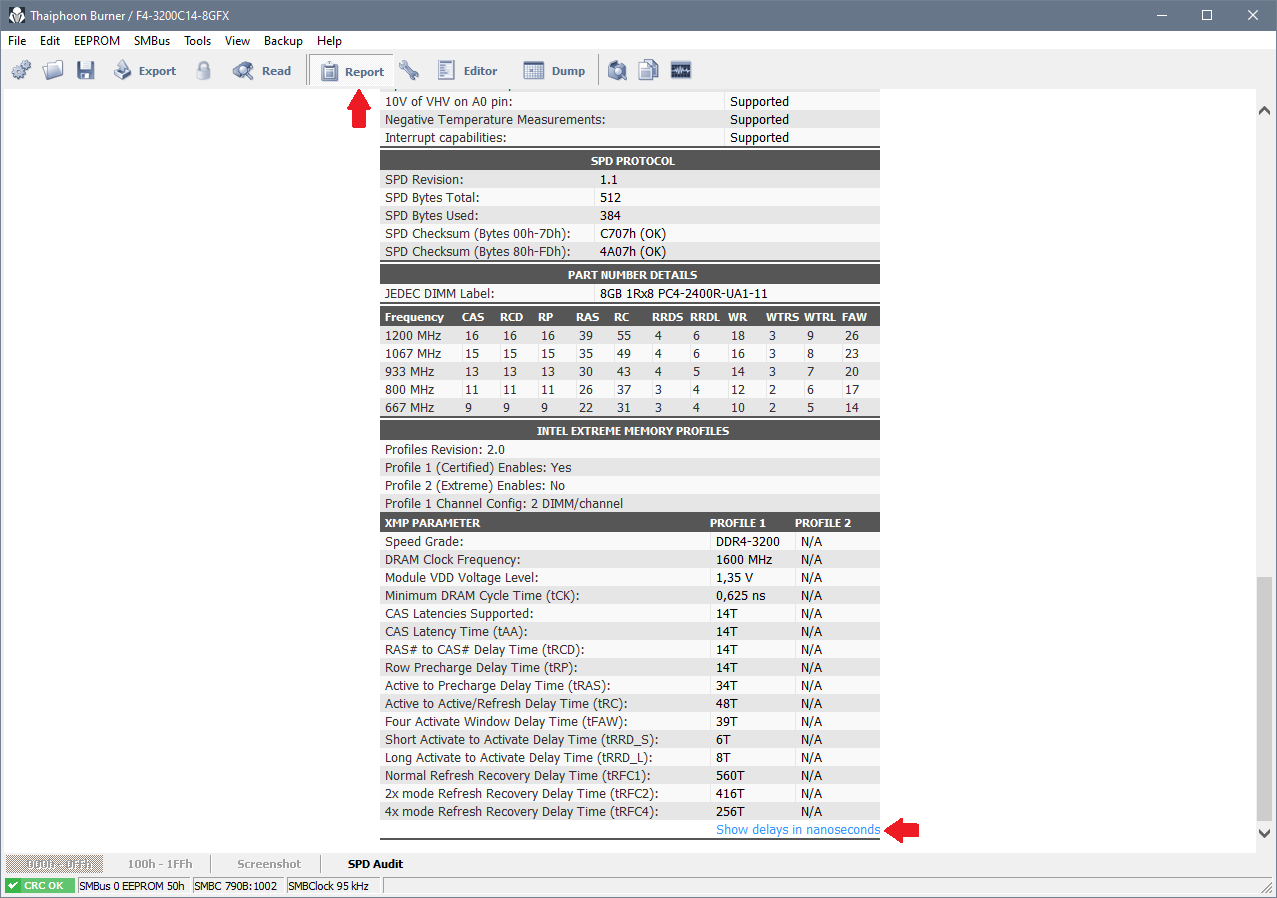Screen dimensions: 1277x898
Task: Select the Report toolbar button
Action: 352,71
